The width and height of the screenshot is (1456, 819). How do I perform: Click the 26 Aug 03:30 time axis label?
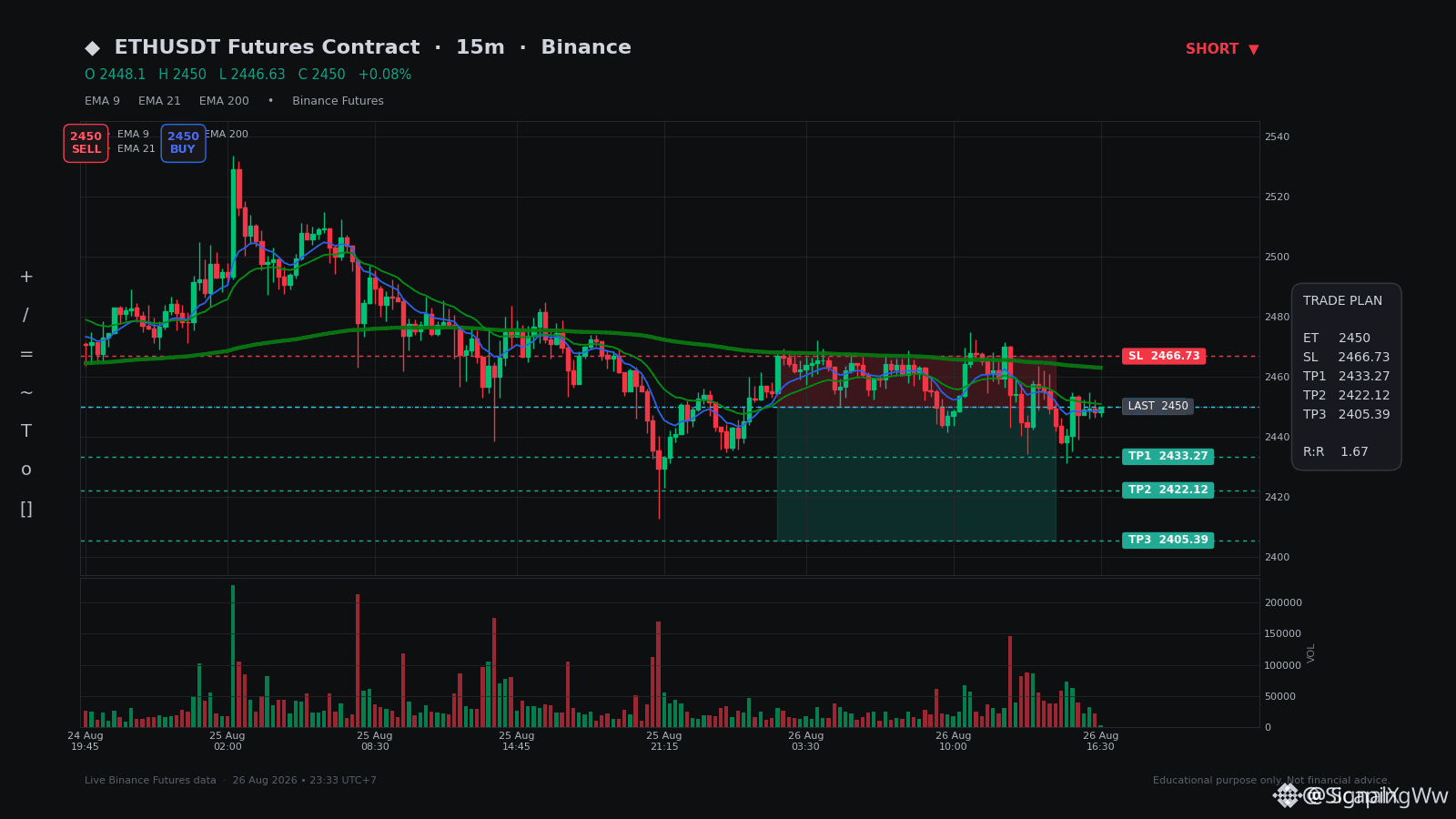tap(806, 741)
